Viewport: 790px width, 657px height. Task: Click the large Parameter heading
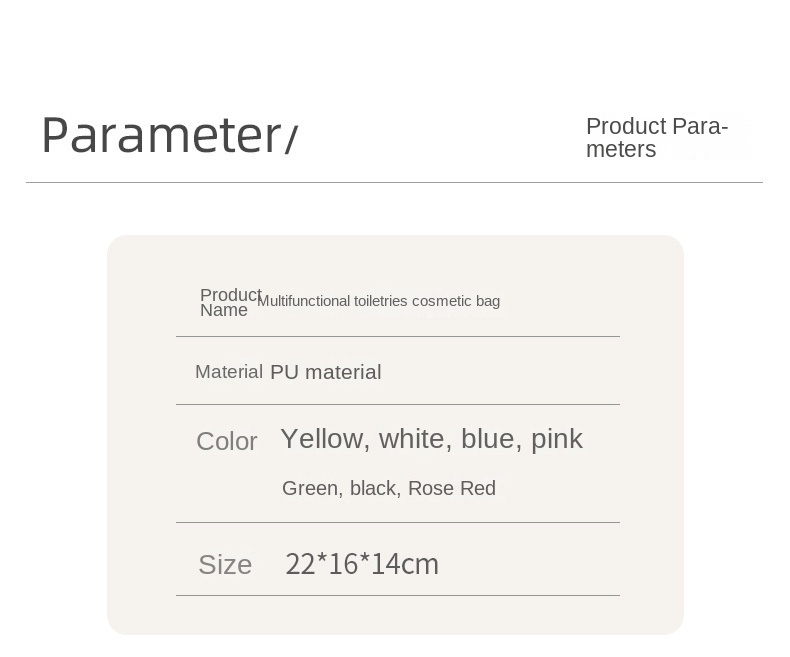[x=160, y=136]
